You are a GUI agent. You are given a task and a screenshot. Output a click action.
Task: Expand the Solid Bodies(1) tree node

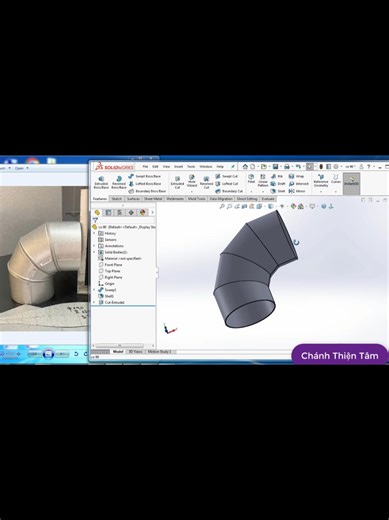(94, 252)
